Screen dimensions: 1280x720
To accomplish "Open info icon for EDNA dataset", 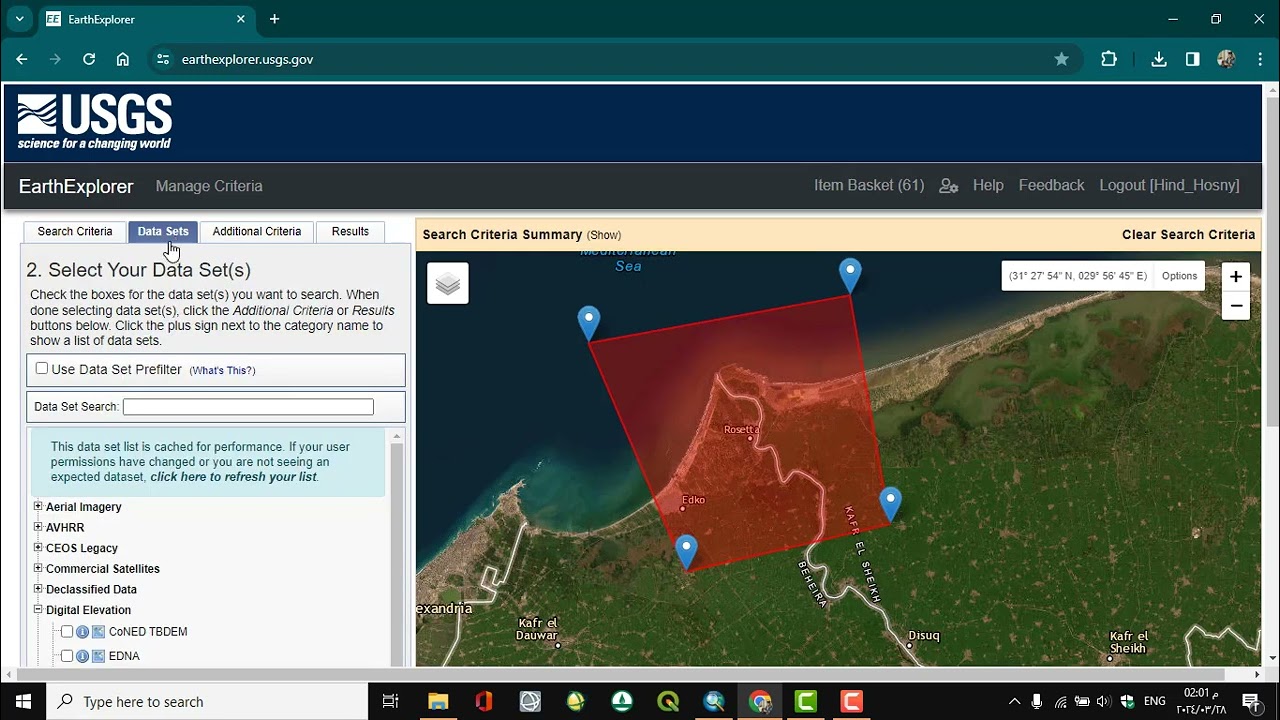I will pyautogui.click(x=83, y=656).
